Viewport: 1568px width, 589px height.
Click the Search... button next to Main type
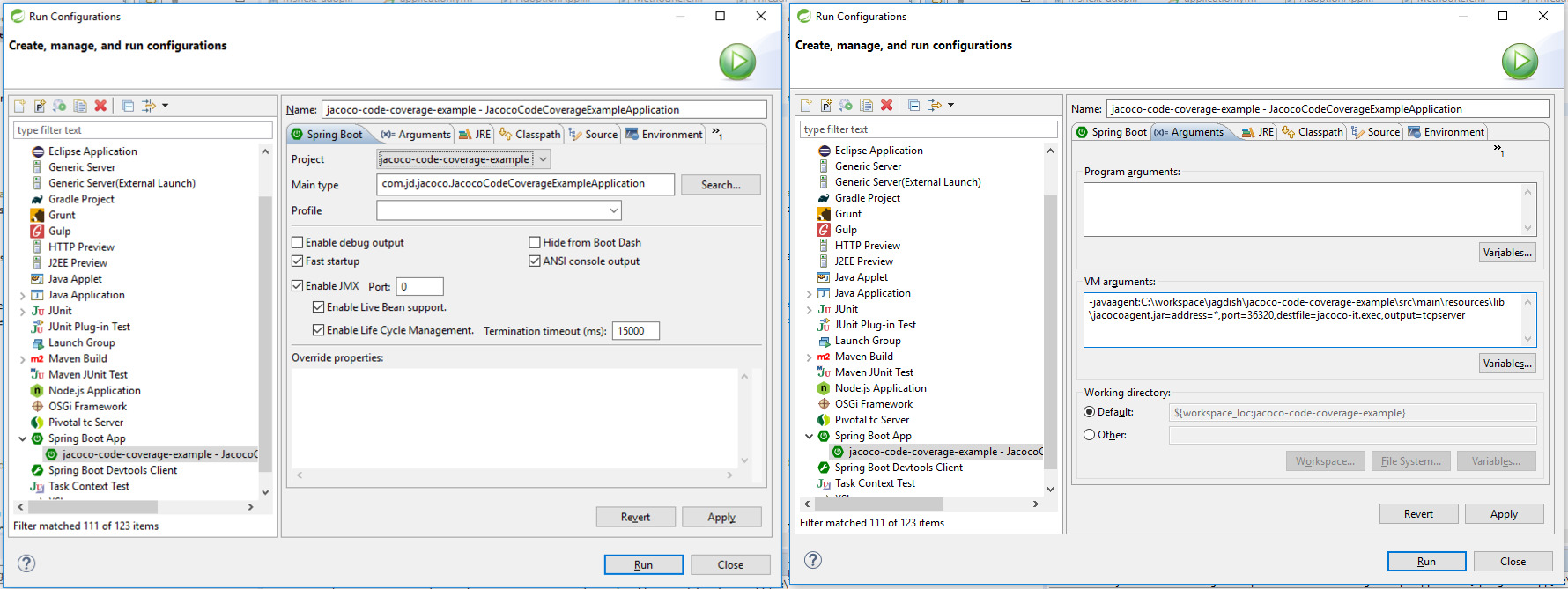(720, 185)
